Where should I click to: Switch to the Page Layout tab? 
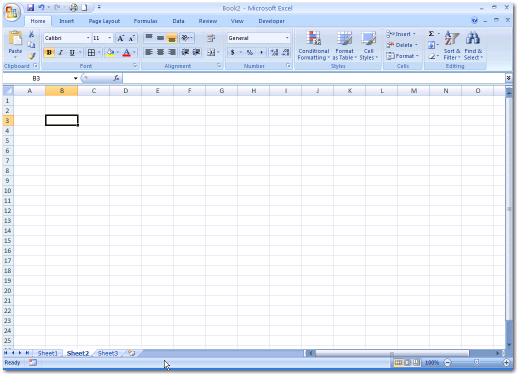[x=104, y=21]
